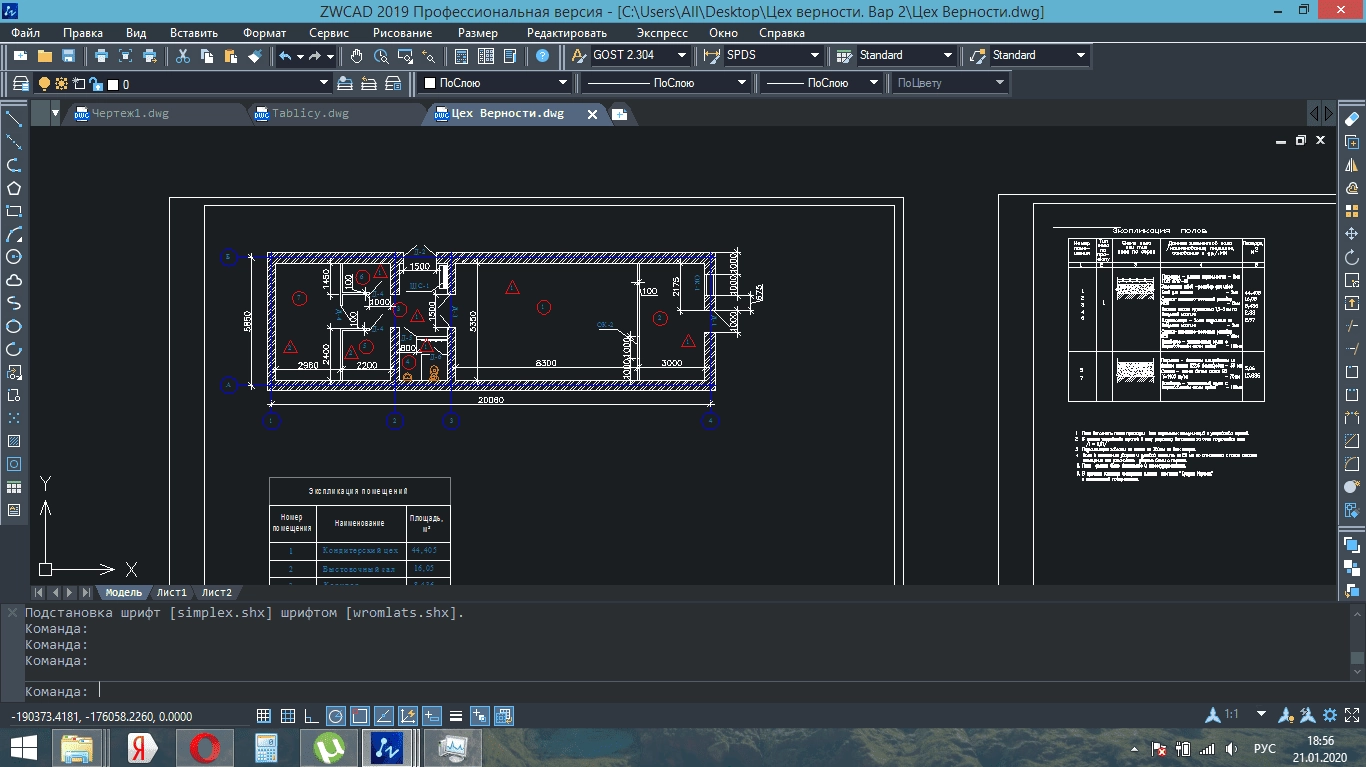Toggle Dynamic Input in status bar
This screenshot has height=767, width=1366.
point(432,716)
